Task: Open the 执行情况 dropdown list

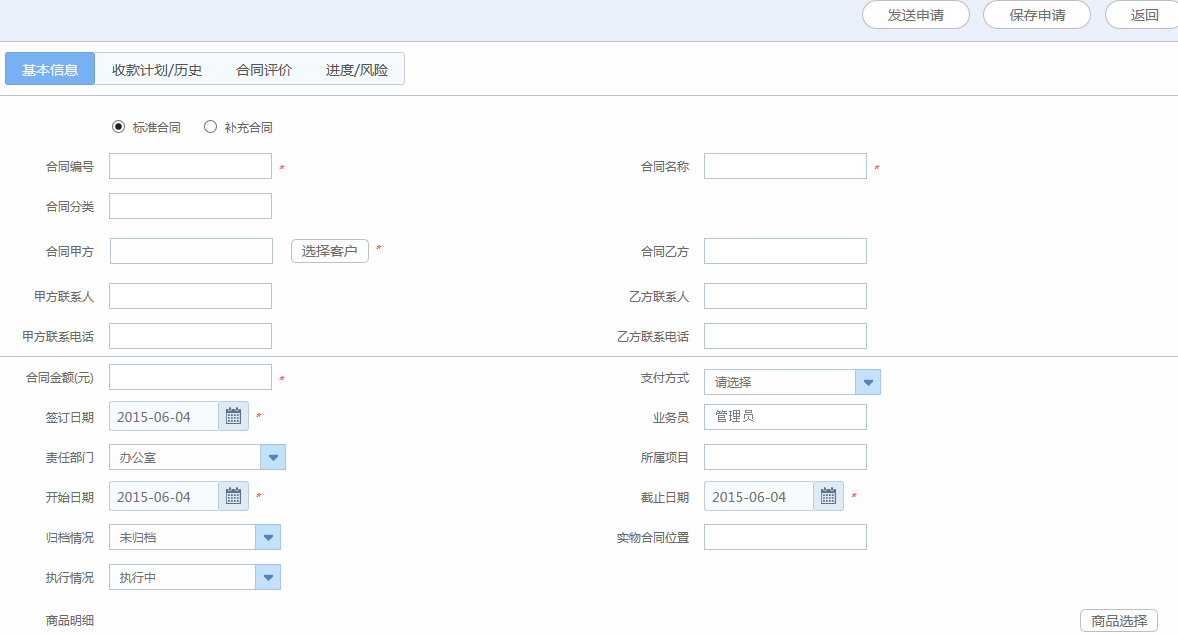Action: pyautogui.click(x=267, y=577)
